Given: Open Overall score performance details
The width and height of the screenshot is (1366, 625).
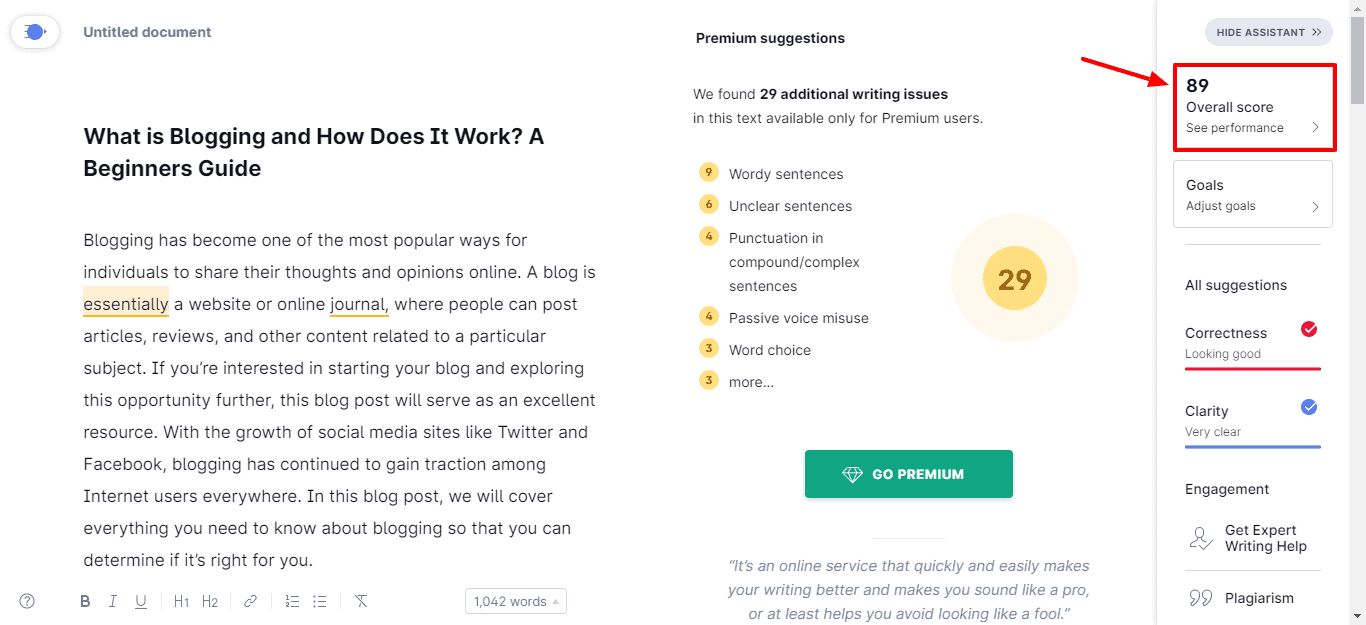Looking at the screenshot, I should [x=1253, y=107].
